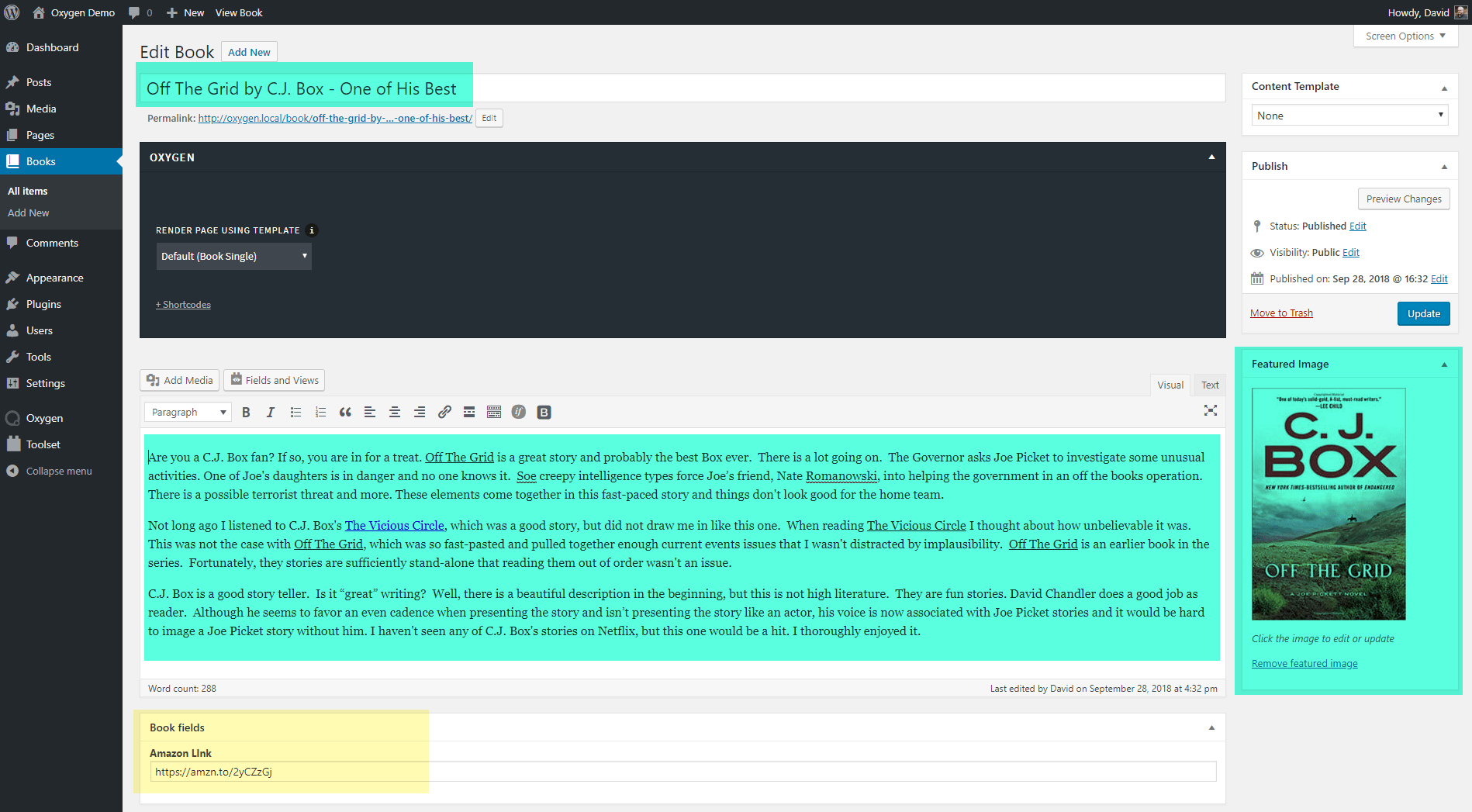Click the featured image book cover thumbnail
The width and height of the screenshot is (1472, 812).
(x=1328, y=503)
